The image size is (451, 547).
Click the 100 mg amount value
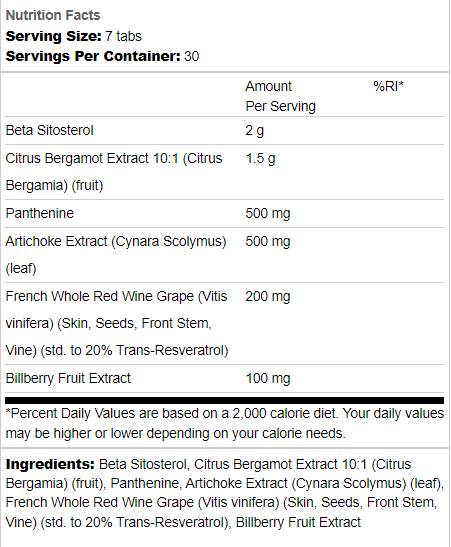(x=268, y=379)
